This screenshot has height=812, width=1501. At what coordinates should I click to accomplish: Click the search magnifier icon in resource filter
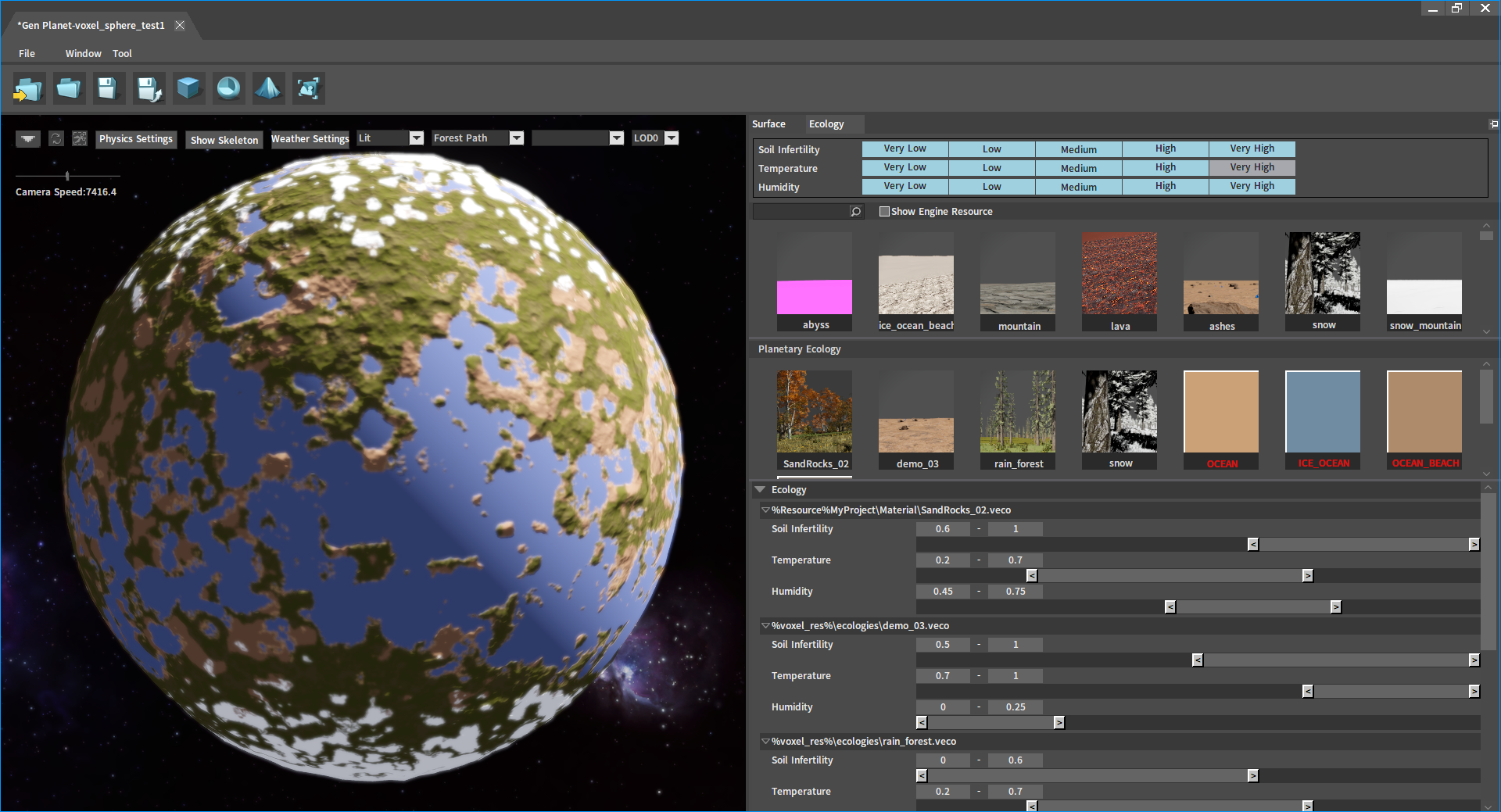coord(856,212)
